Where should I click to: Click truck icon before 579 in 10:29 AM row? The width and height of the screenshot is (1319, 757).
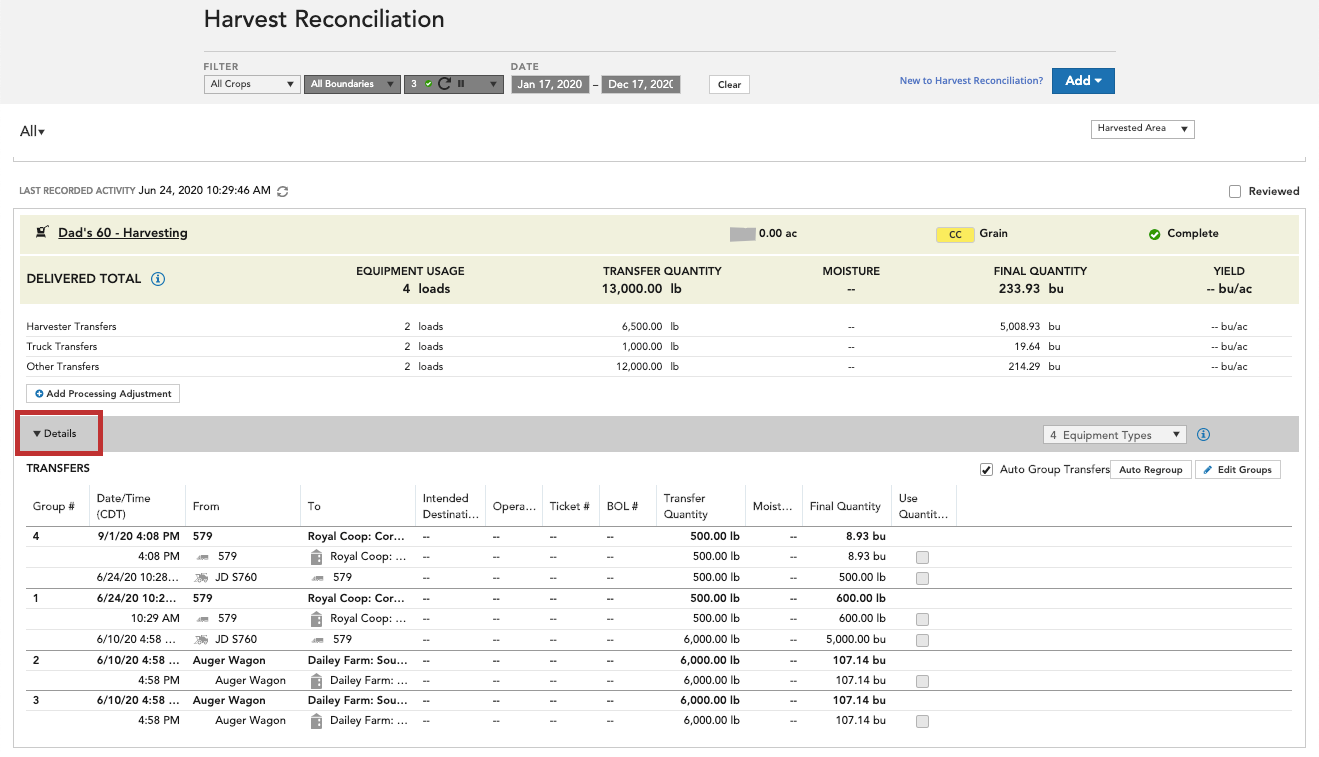click(204, 619)
